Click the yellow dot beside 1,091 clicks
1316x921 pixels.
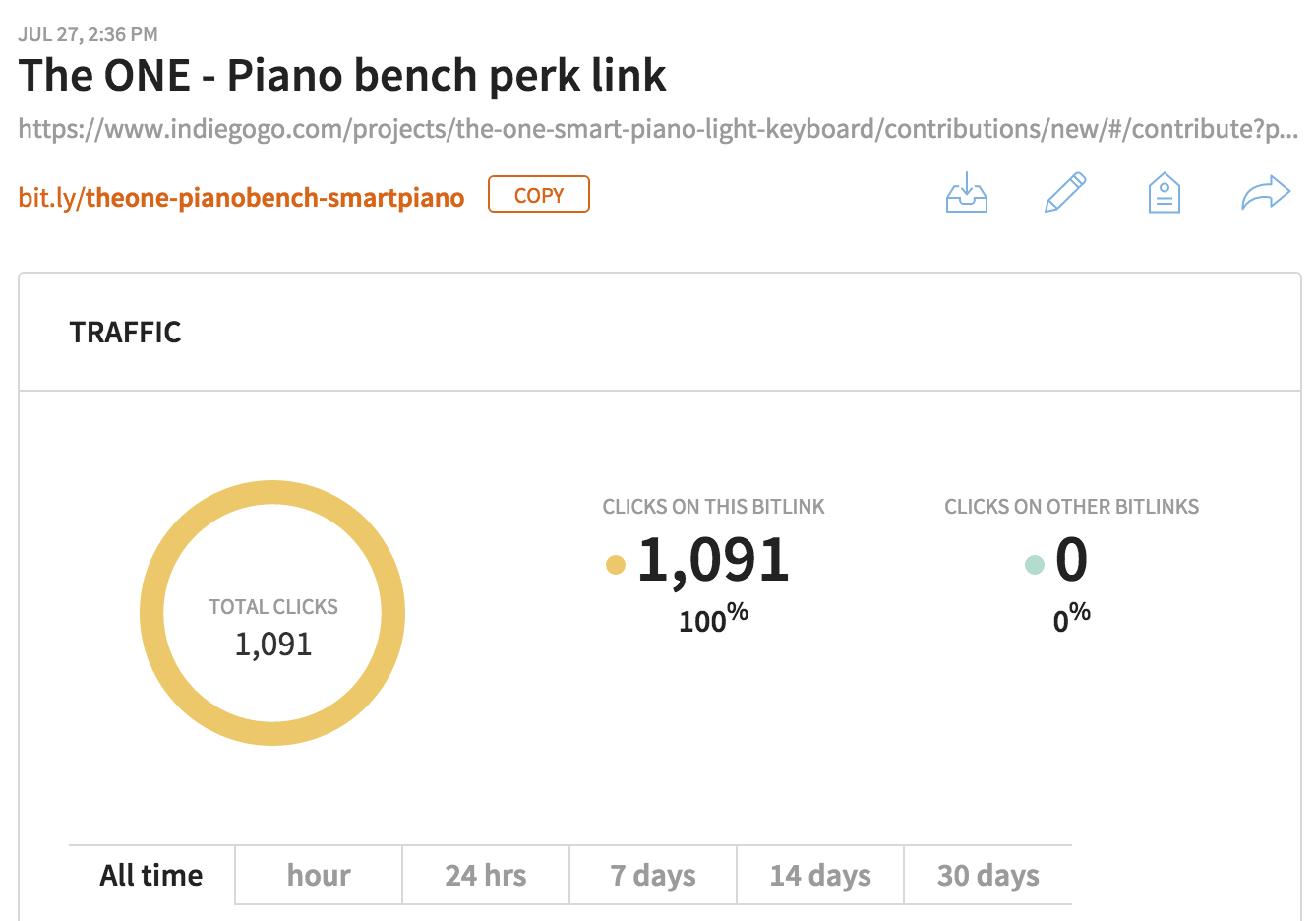pyautogui.click(x=616, y=564)
